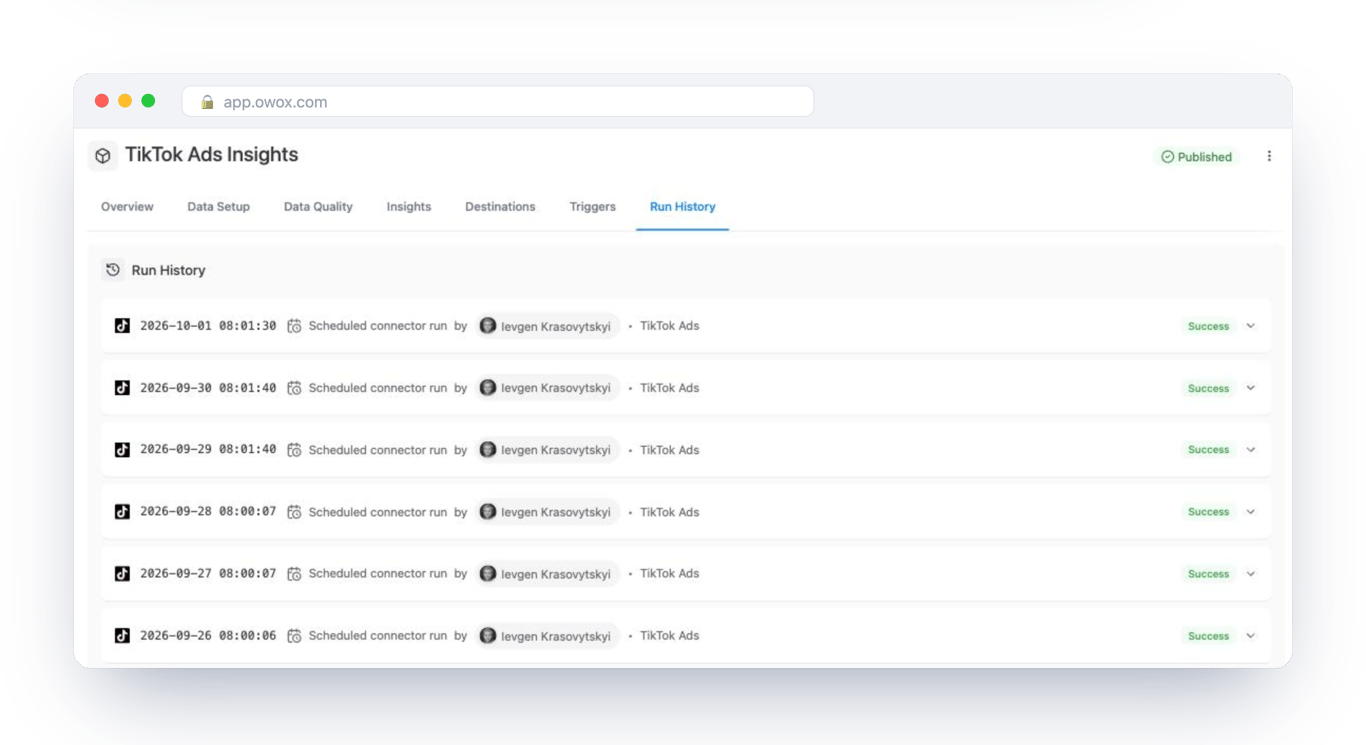Open the three-dot more options menu
The width and height of the screenshot is (1366, 745).
(x=1269, y=156)
